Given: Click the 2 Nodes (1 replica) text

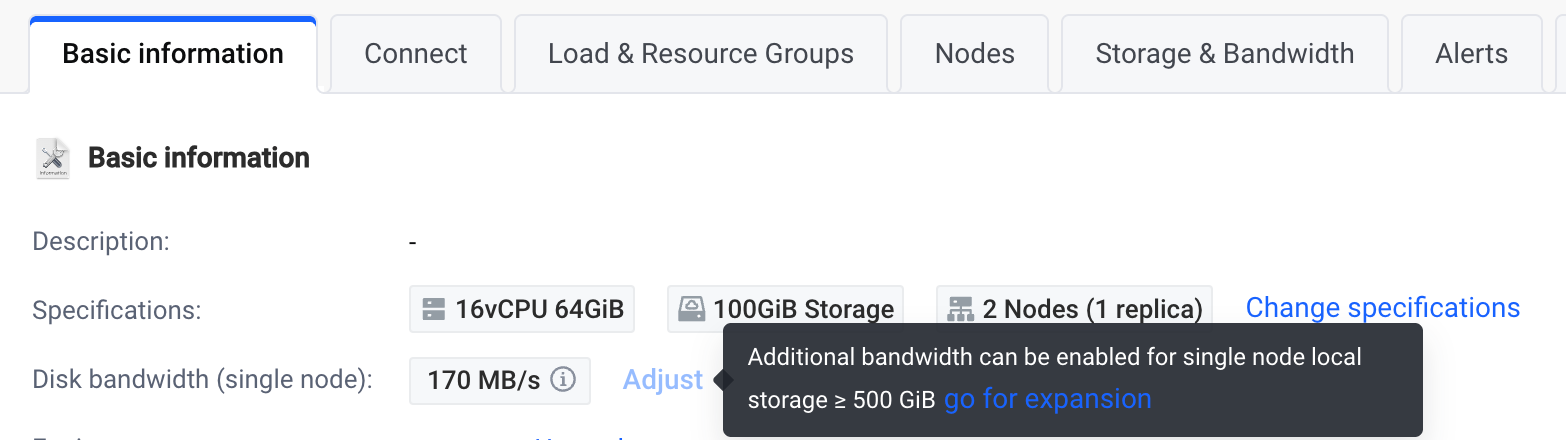Looking at the screenshot, I should (1093, 309).
